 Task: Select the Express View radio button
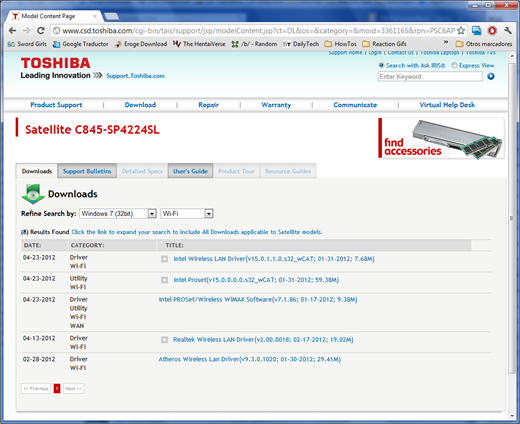tap(454, 65)
